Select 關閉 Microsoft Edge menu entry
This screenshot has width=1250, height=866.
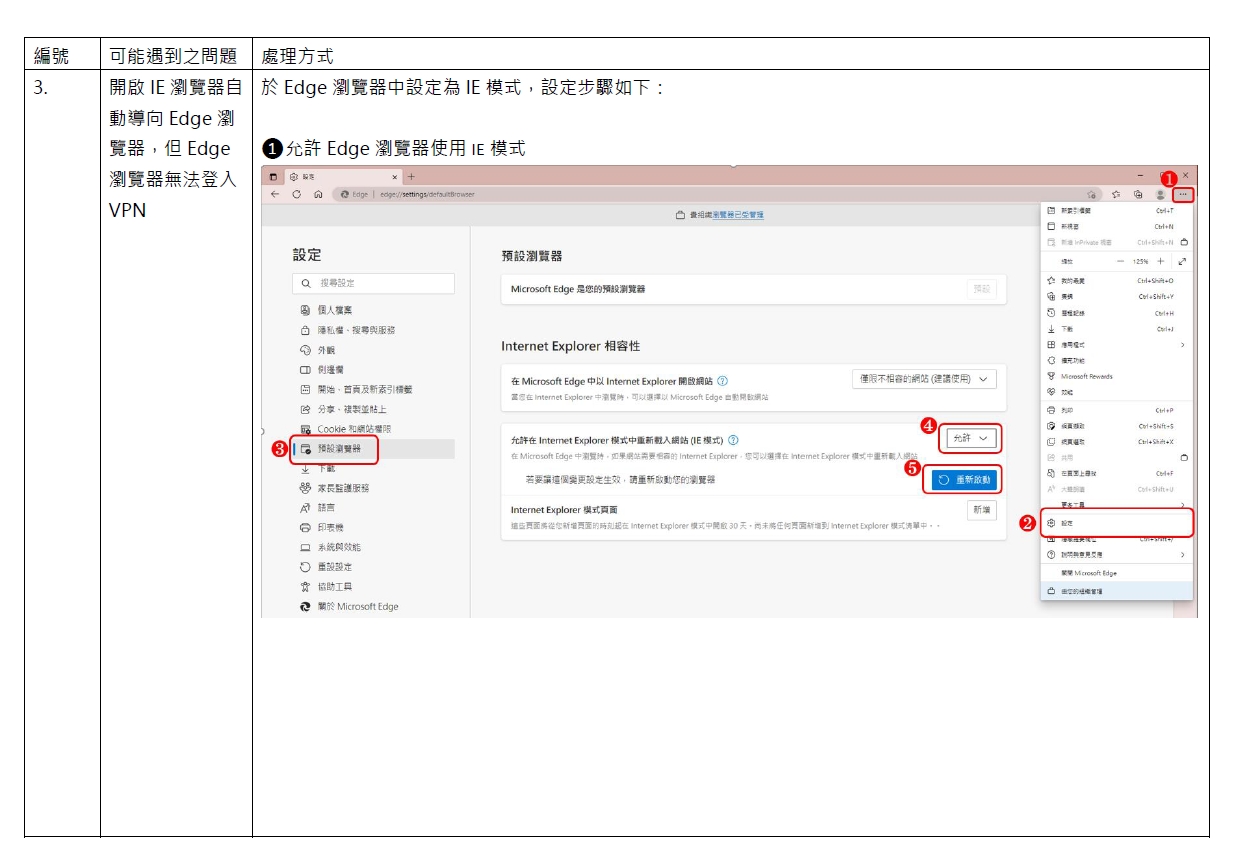click(x=1116, y=573)
